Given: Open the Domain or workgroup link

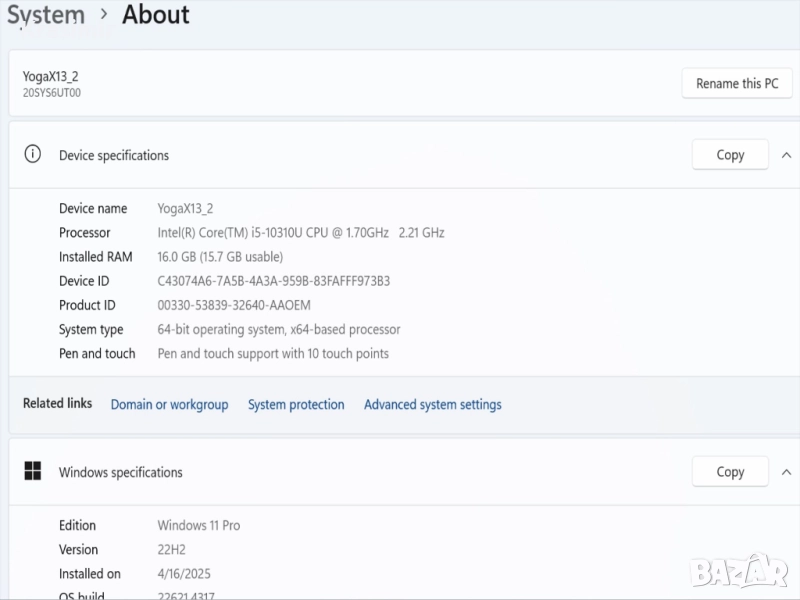Looking at the screenshot, I should point(169,404).
